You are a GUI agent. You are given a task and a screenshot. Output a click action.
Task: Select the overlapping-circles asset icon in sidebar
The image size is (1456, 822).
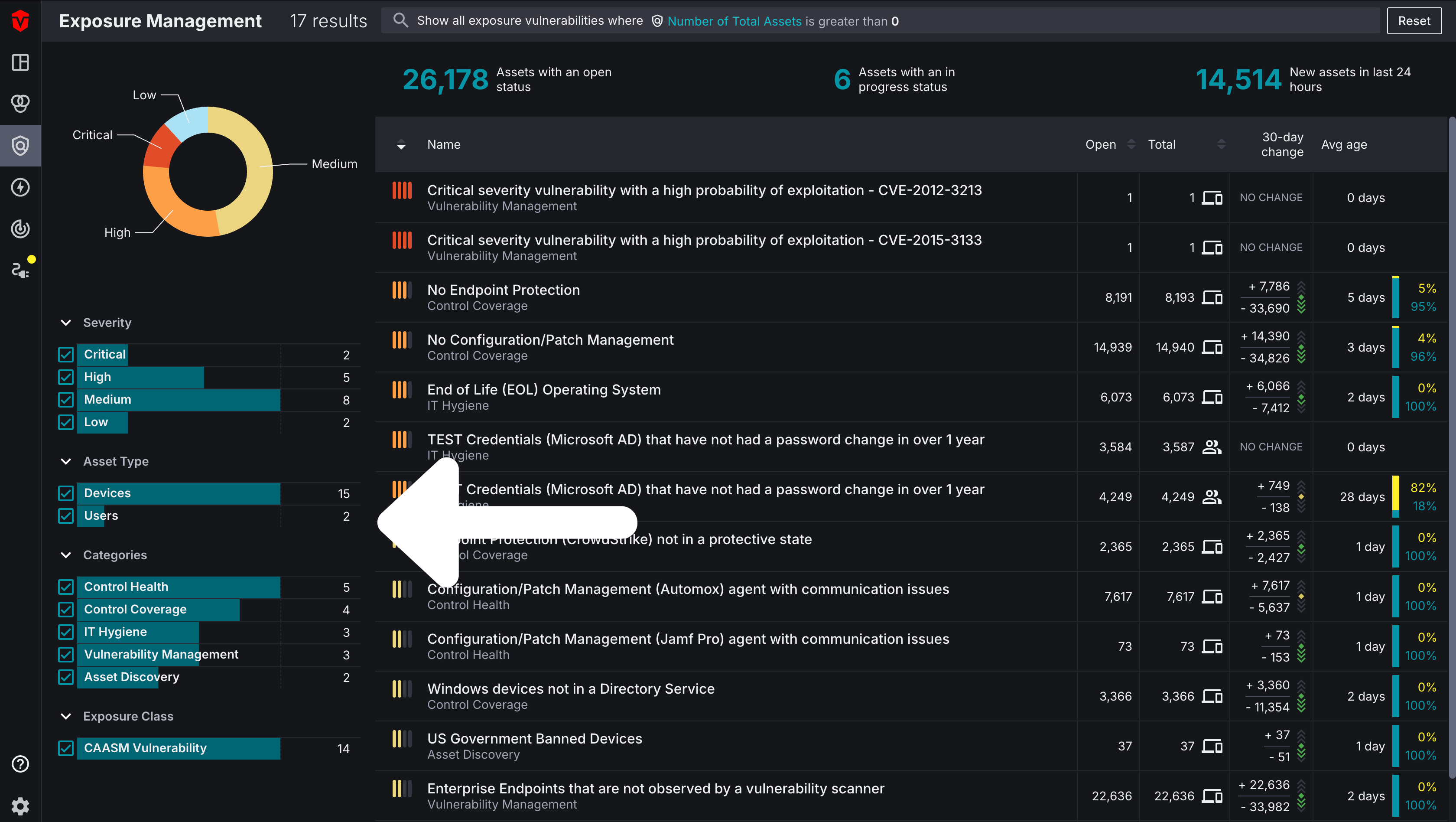coord(20,104)
